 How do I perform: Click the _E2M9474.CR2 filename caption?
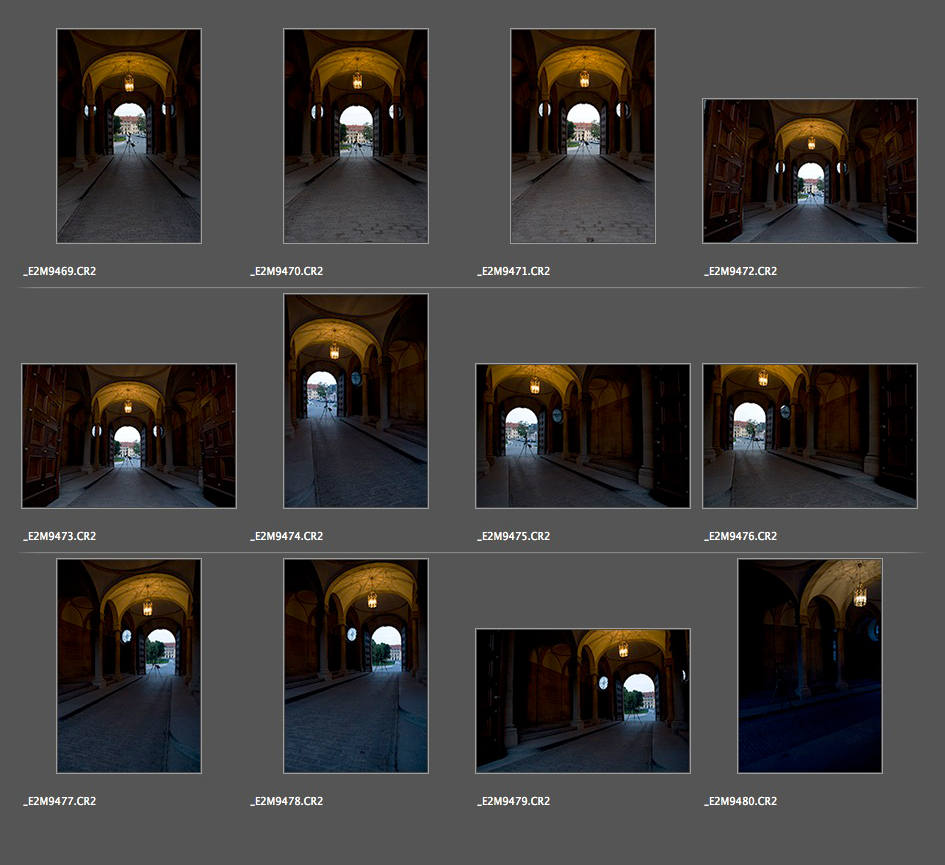click(x=287, y=536)
